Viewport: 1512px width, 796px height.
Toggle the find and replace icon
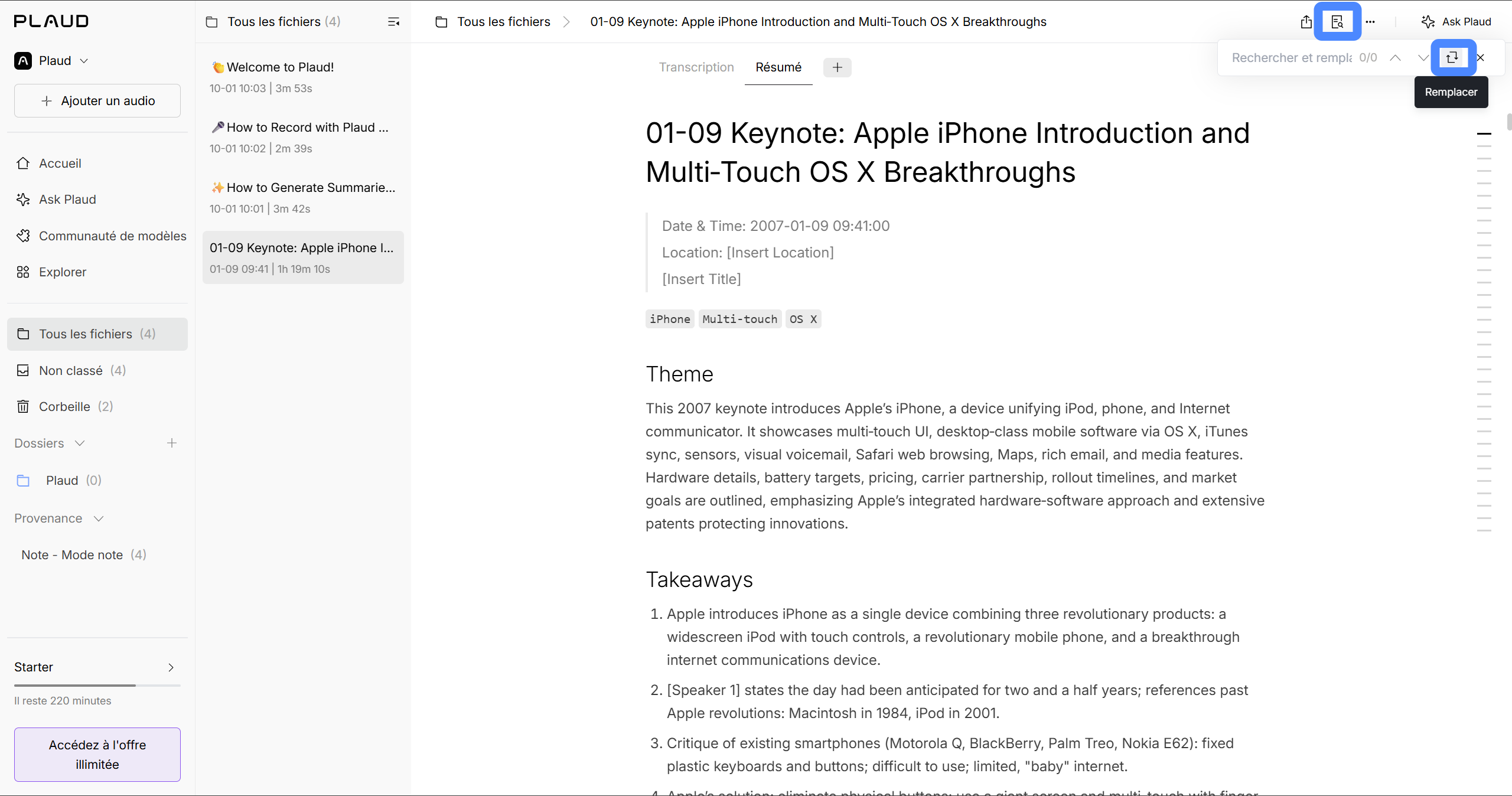point(1338,22)
